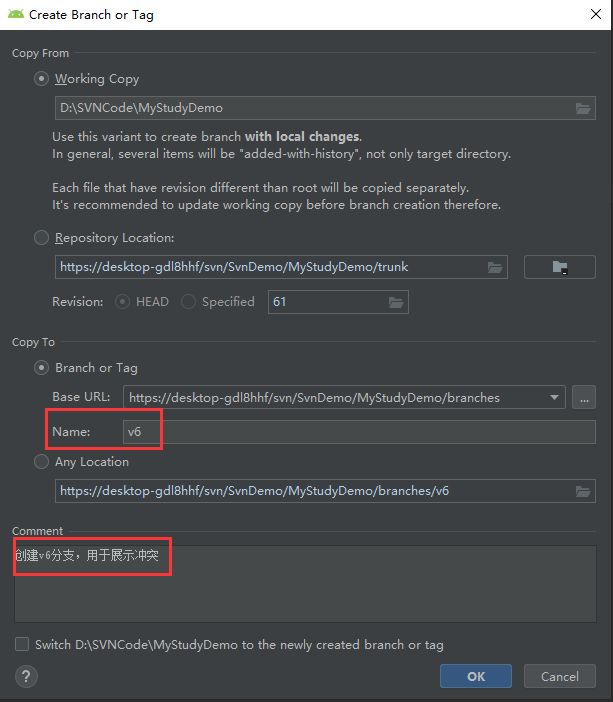Click the Repository Location URL field
613x702 pixels.
[281, 267]
